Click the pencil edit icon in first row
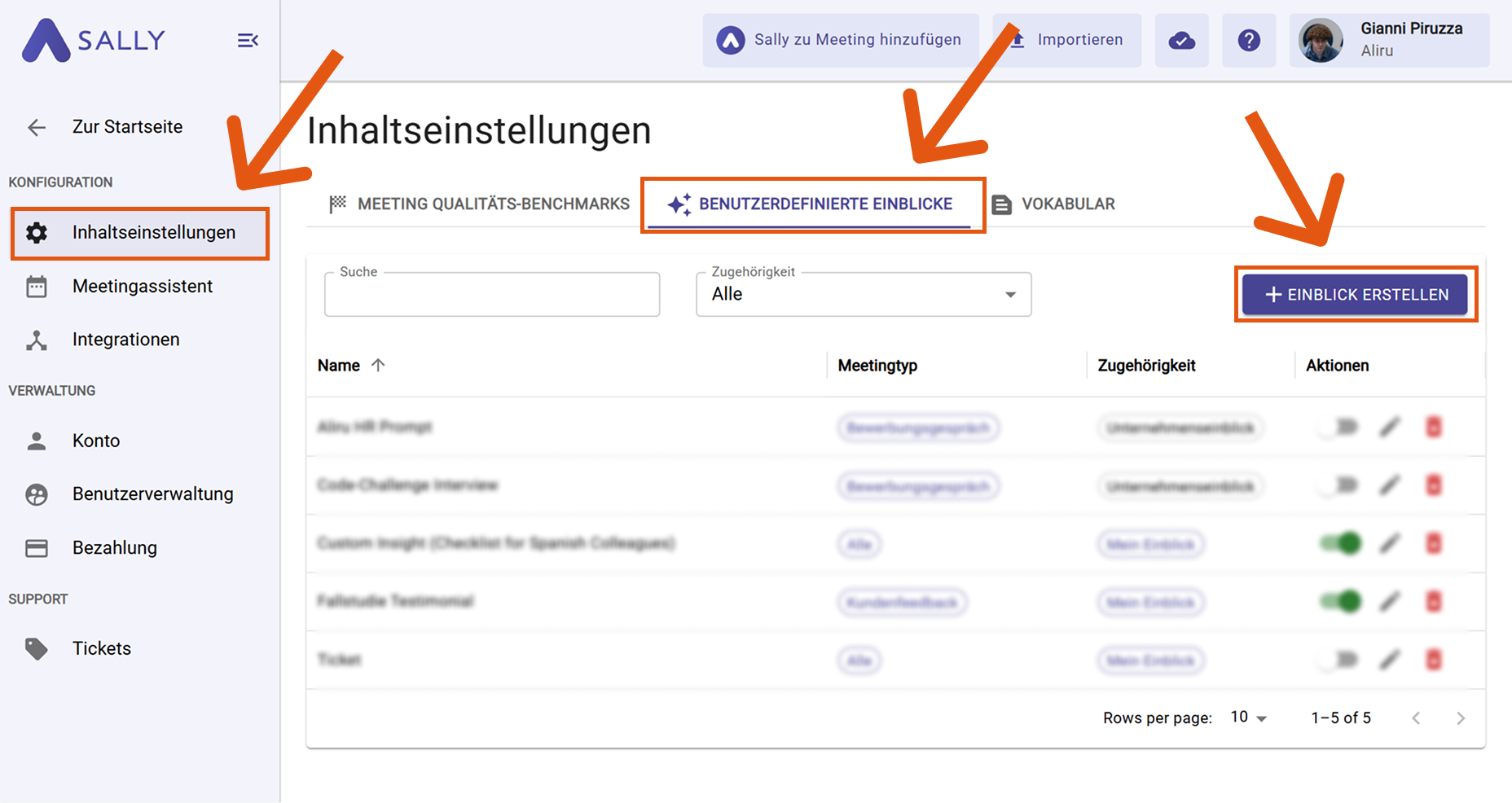1512x803 pixels. tap(1390, 427)
